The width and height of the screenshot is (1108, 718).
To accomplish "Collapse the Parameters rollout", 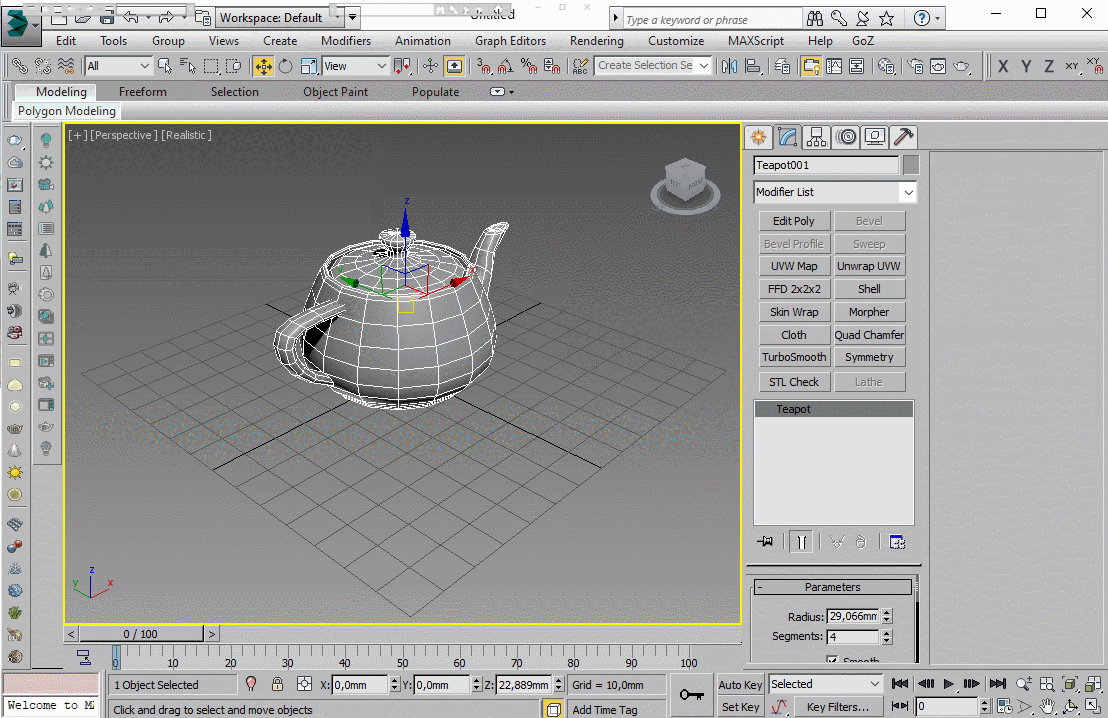I will point(832,587).
